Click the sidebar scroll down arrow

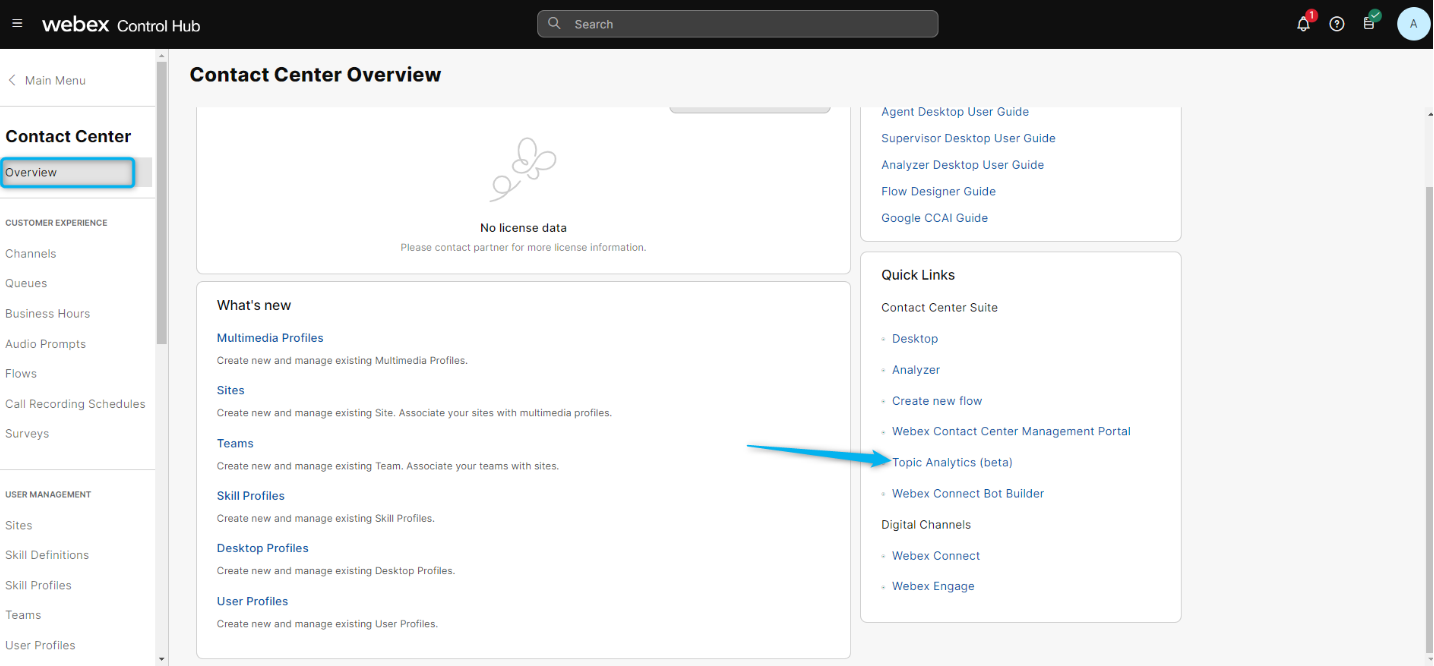tap(162, 658)
